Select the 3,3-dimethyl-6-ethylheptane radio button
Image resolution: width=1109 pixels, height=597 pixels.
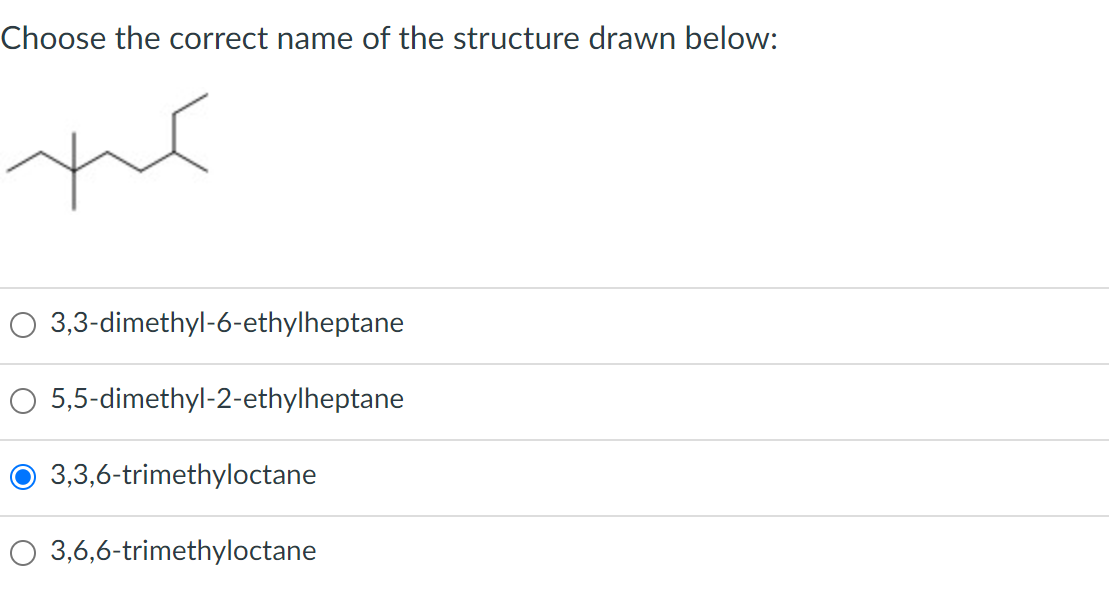(23, 325)
